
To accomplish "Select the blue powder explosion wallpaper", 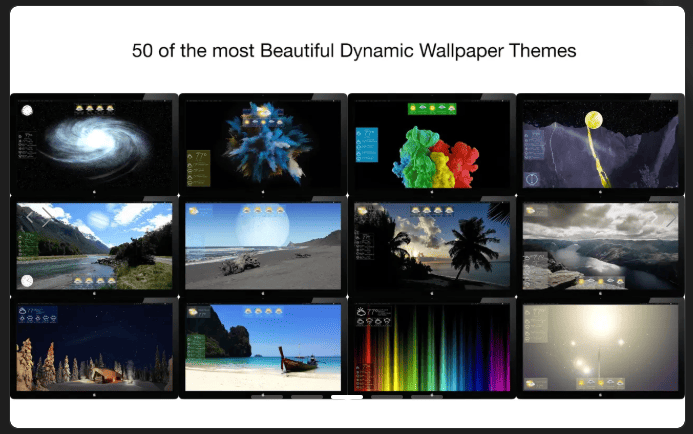I will [x=263, y=145].
